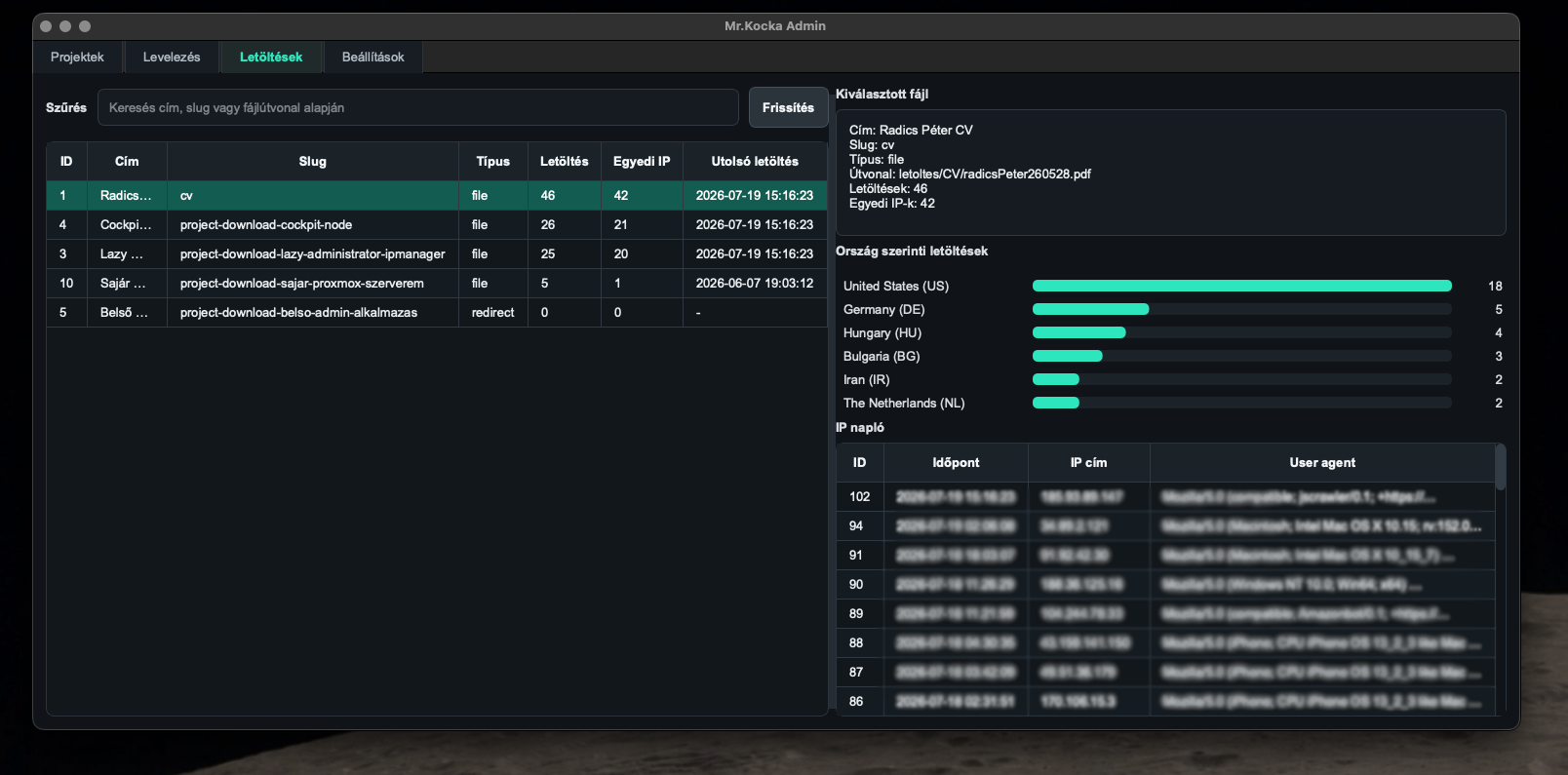Sort IP log by Időpont column header
Viewport: 1568px width, 775px height.
click(956, 463)
